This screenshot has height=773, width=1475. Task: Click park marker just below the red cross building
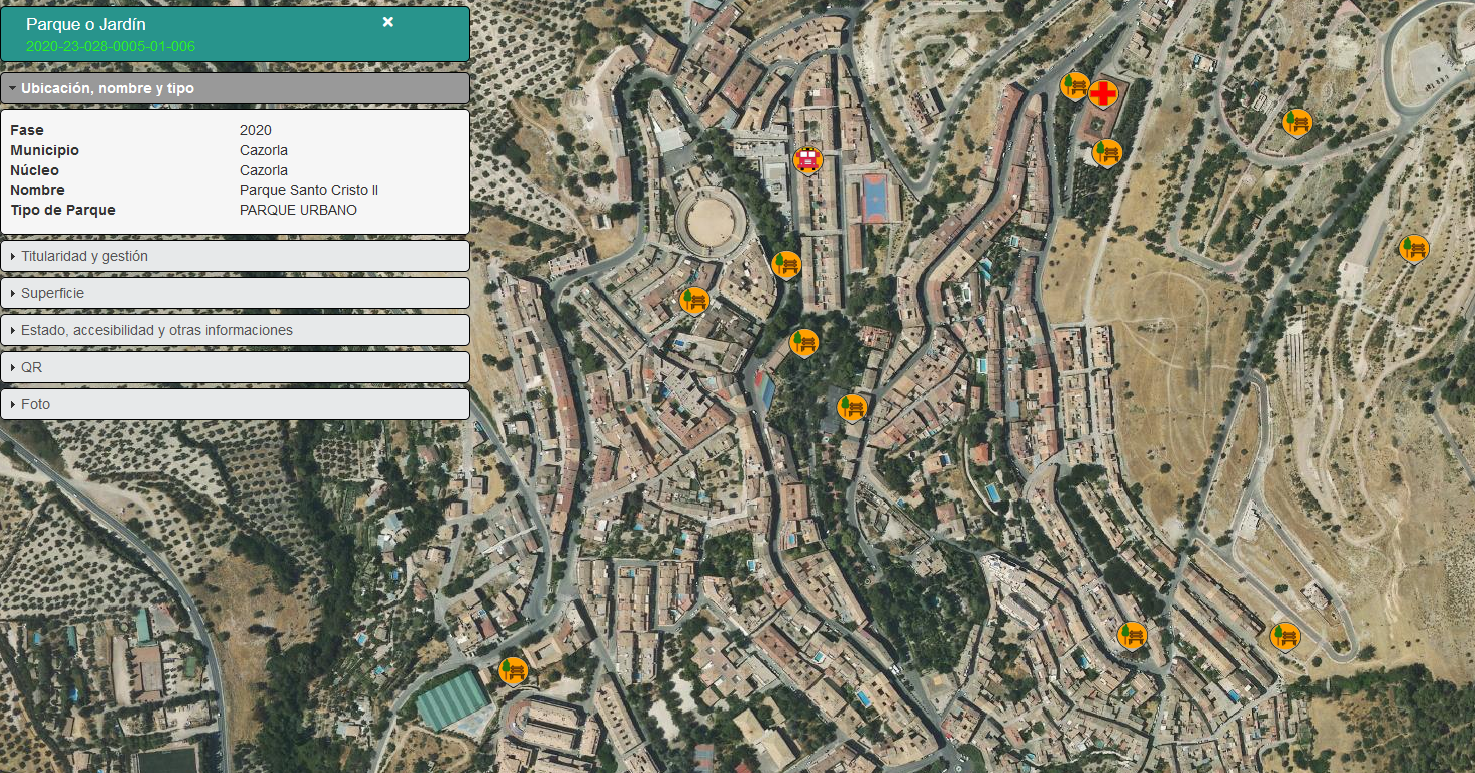(x=1108, y=153)
